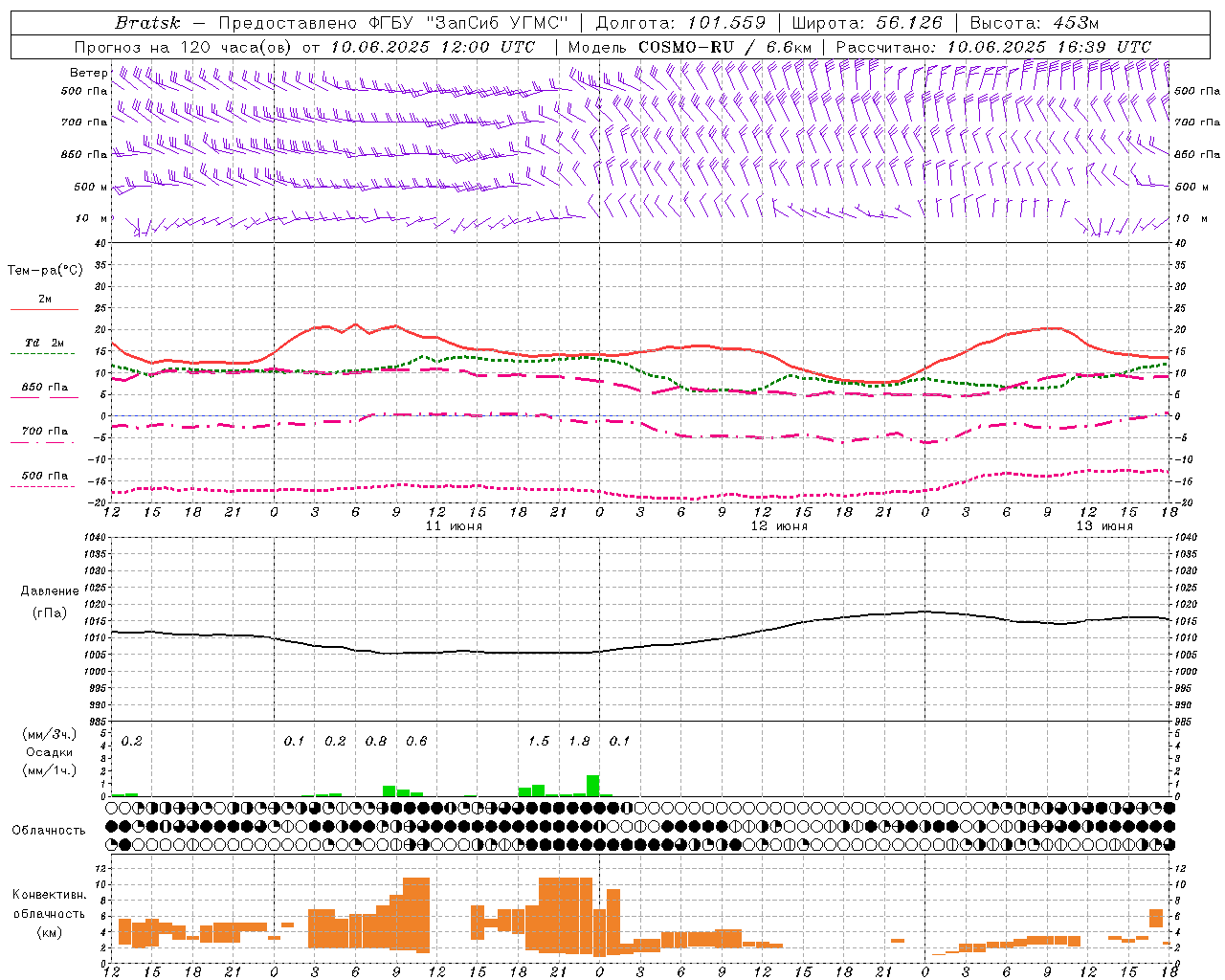Select the "Модель COSMO-RU / 6.6км" label
The height and width of the screenshot is (980, 1225).
(690, 47)
